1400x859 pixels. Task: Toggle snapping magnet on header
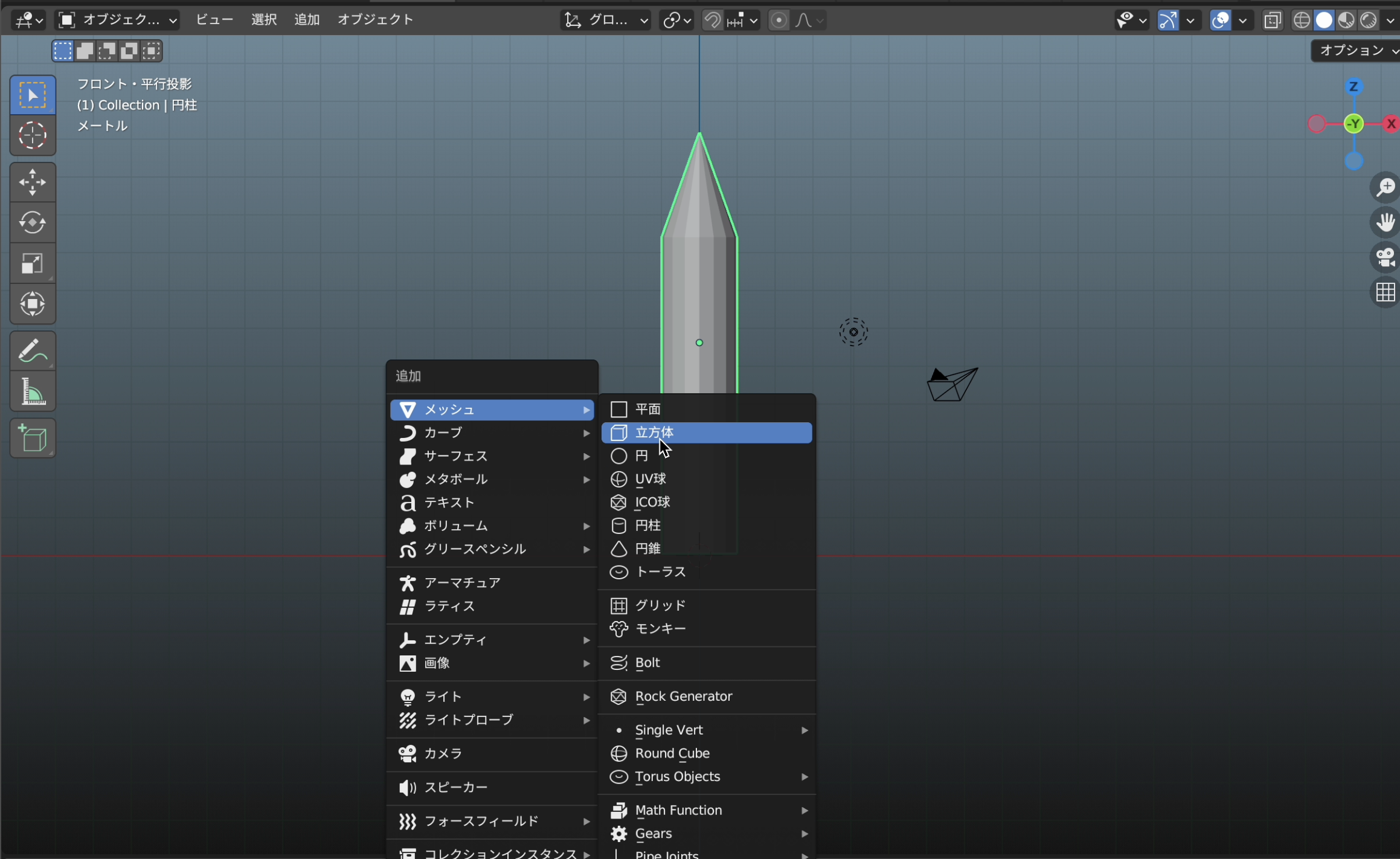[x=713, y=21]
